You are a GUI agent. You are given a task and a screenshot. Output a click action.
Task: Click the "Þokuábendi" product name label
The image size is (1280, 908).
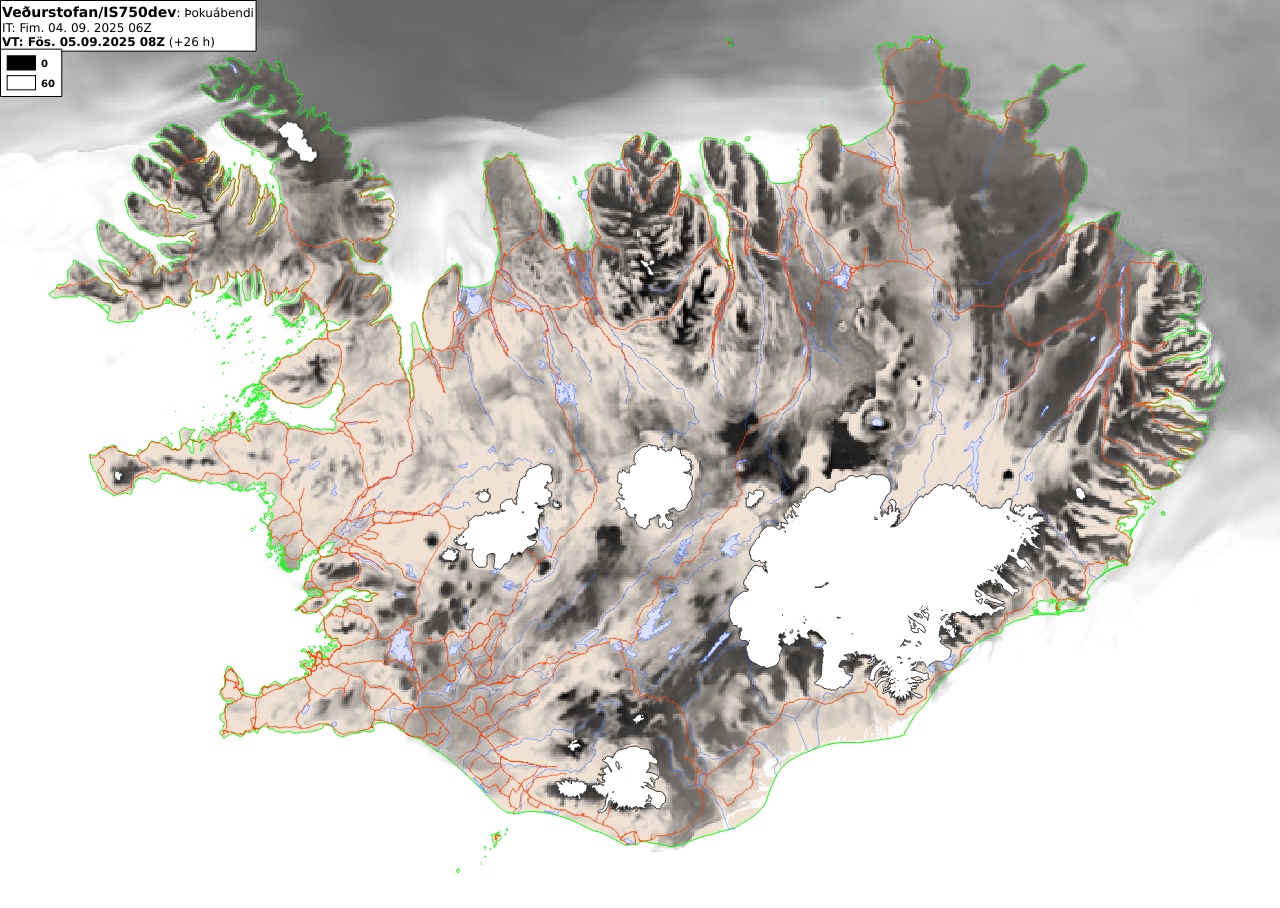218,13
